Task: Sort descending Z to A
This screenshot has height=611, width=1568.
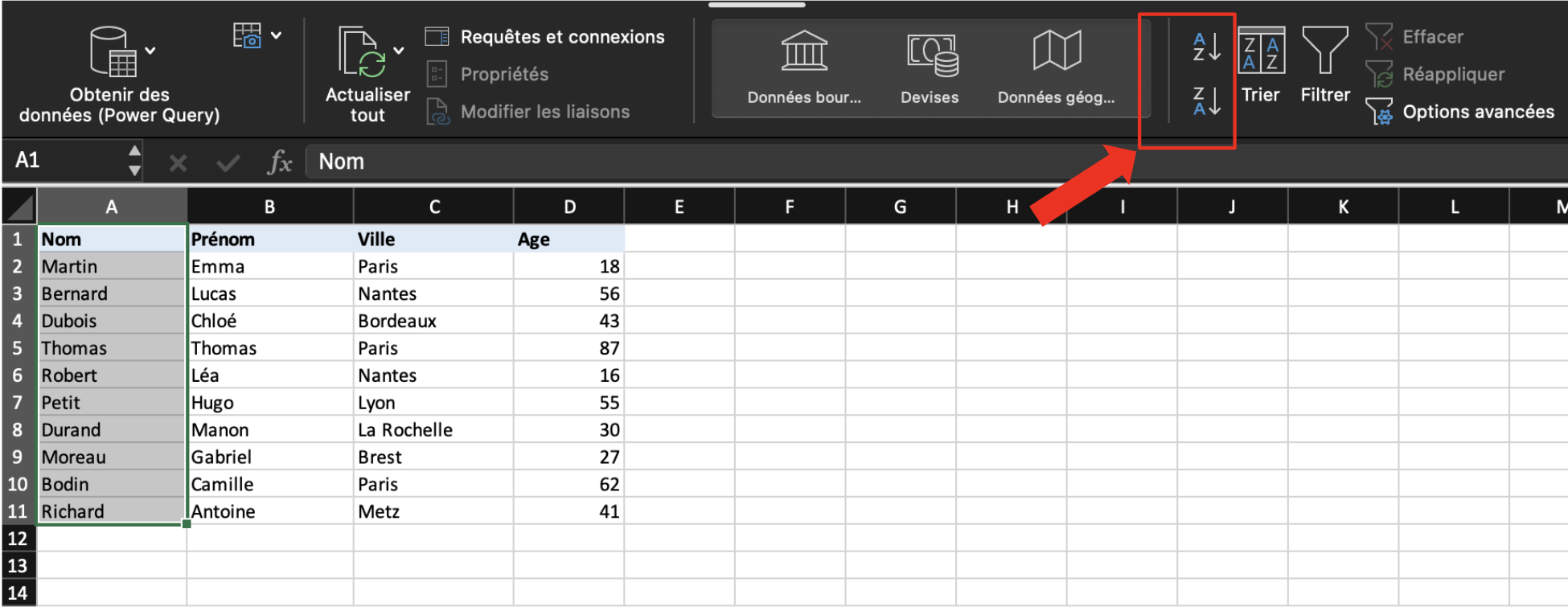Action: tap(1206, 101)
